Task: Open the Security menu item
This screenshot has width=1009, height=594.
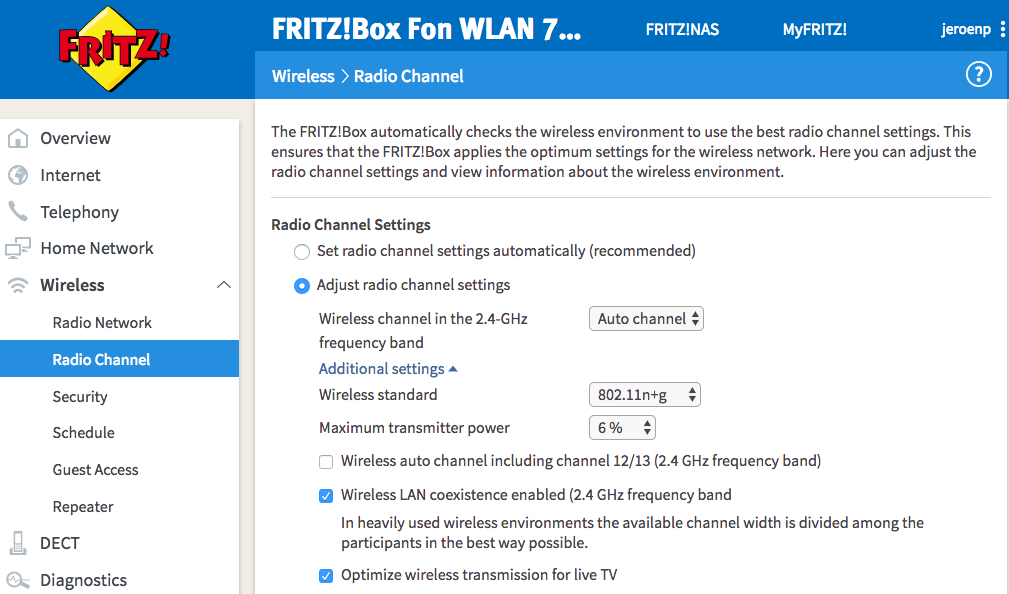Action: point(80,397)
